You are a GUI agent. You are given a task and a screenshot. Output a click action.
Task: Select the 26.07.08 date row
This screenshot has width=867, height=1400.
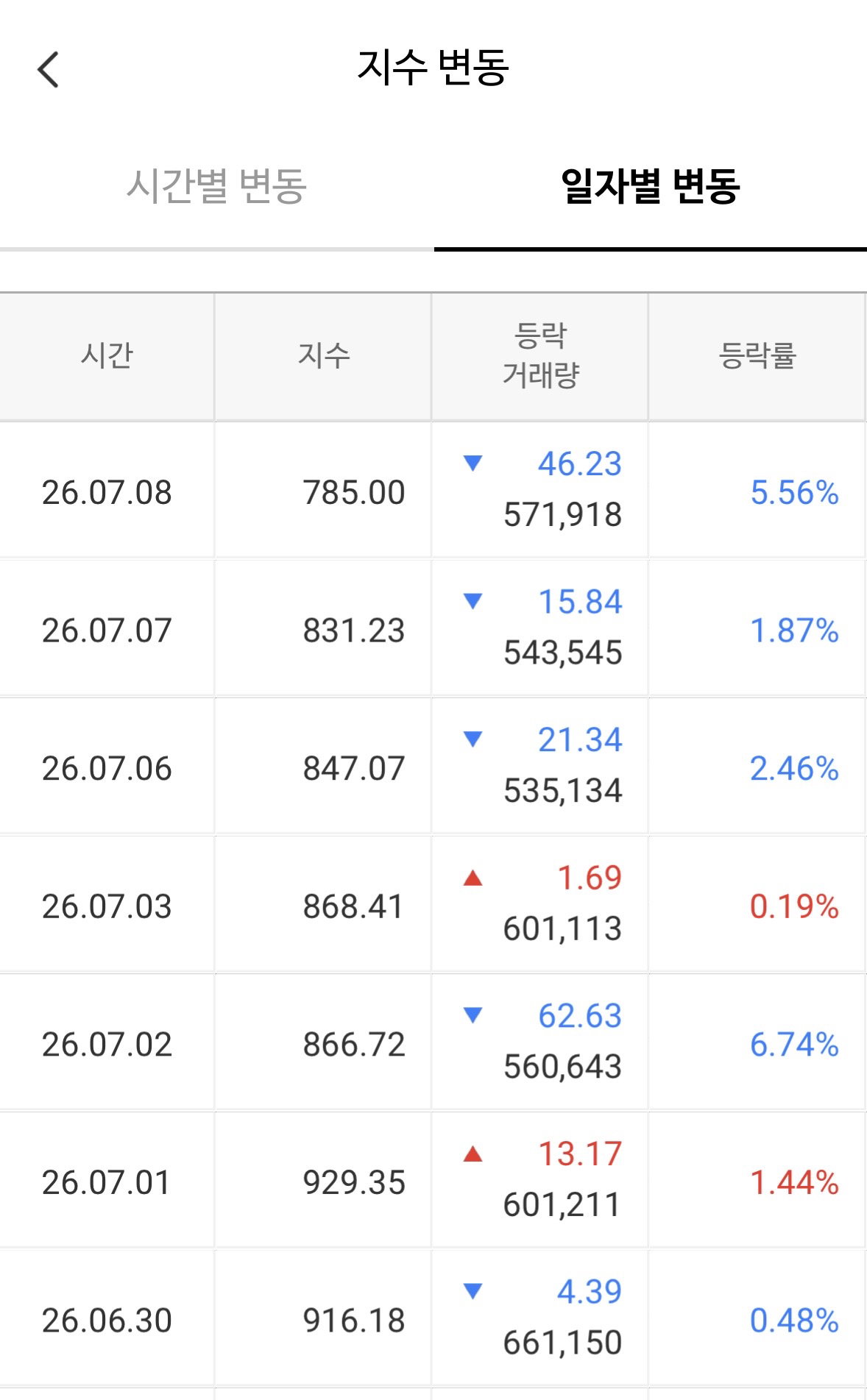coord(433,491)
